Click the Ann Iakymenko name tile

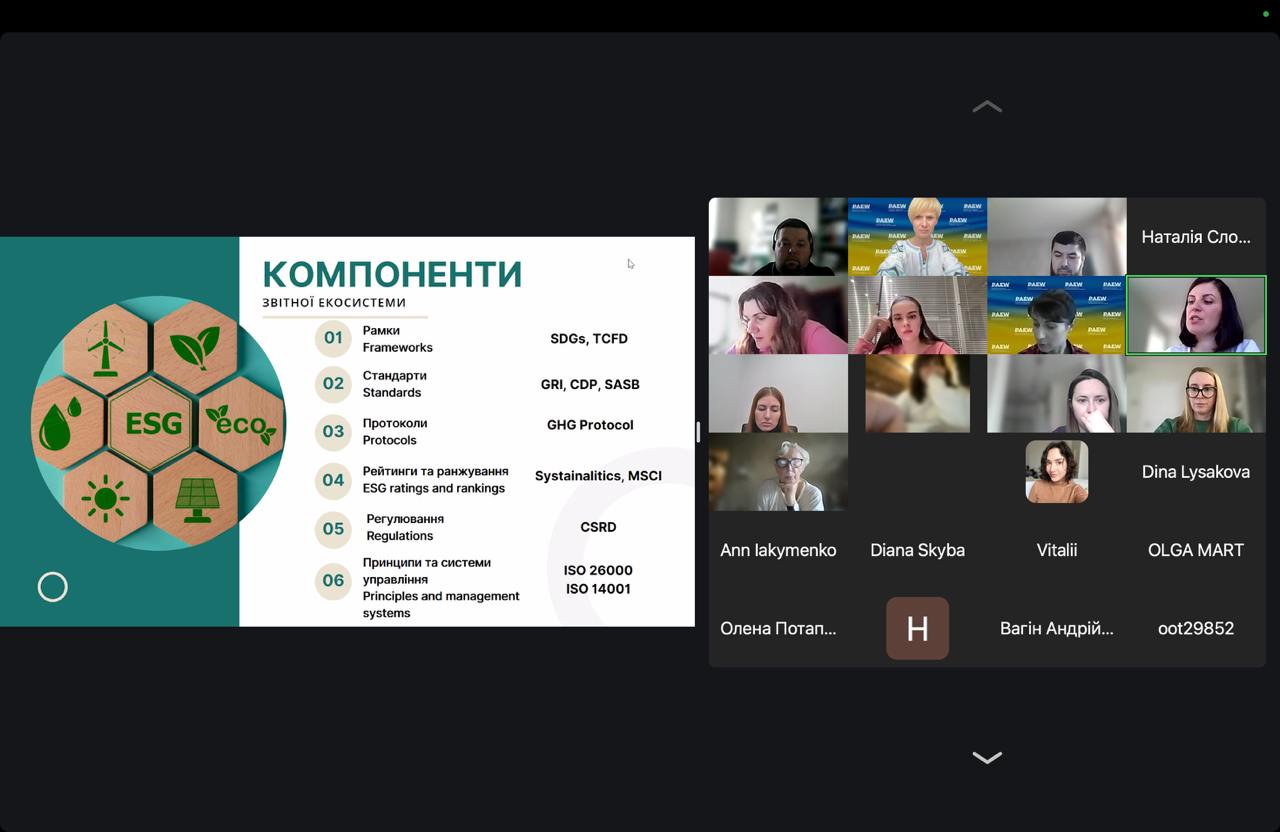pyautogui.click(x=778, y=550)
